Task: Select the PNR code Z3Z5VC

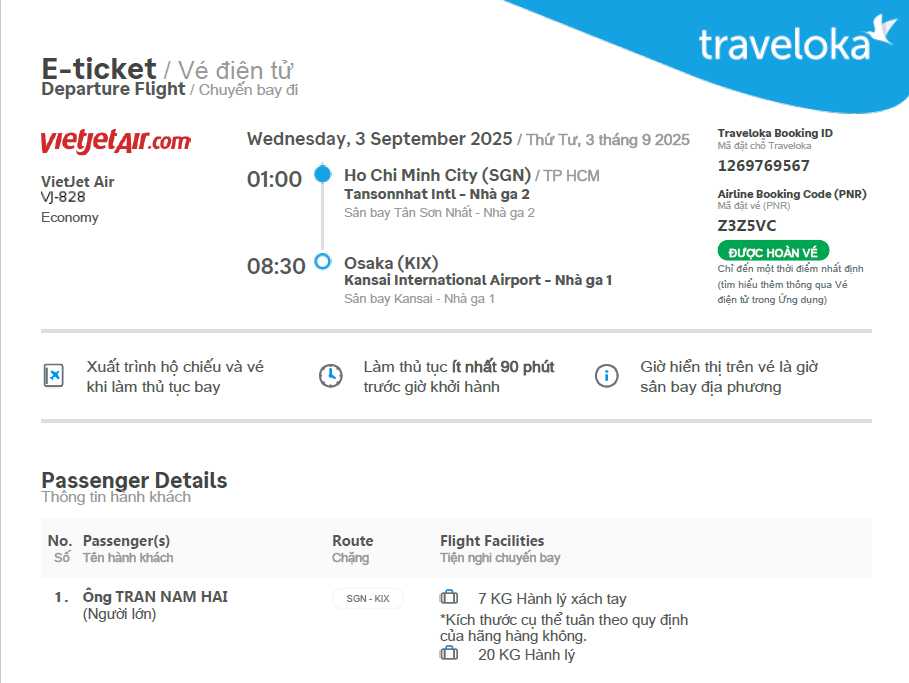Action: click(x=747, y=226)
